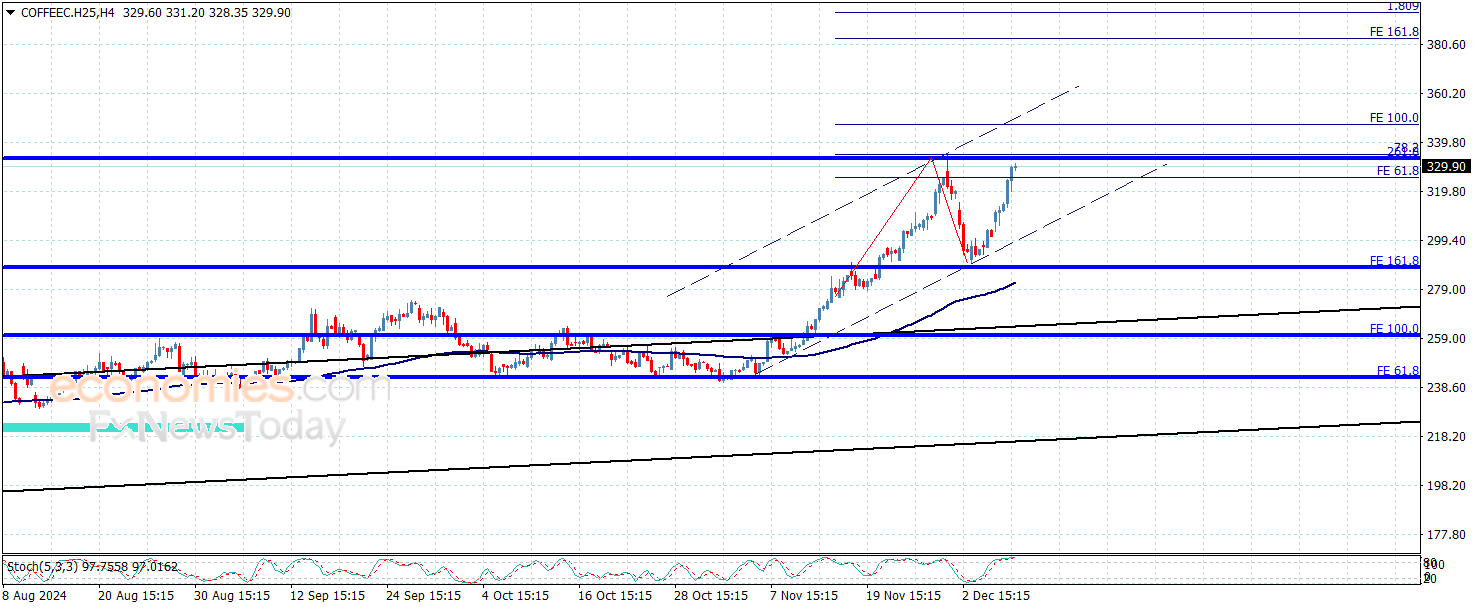1477x608 pixels.
Task: Click the current price tag 329.90
Action: [x=1447, y=166]
